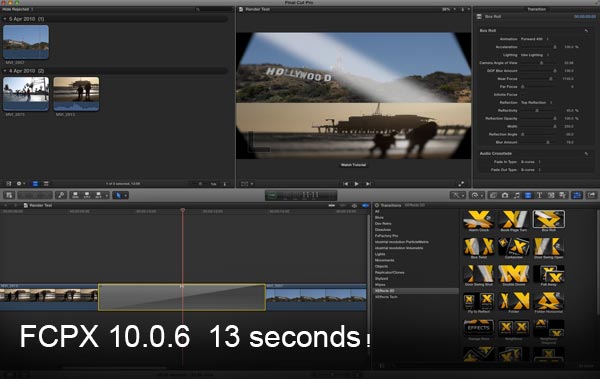Viewport: 600px width, 379px height.
Task: Reset Audio Crossfade parameters arrow
Action: tap(586, 154)
